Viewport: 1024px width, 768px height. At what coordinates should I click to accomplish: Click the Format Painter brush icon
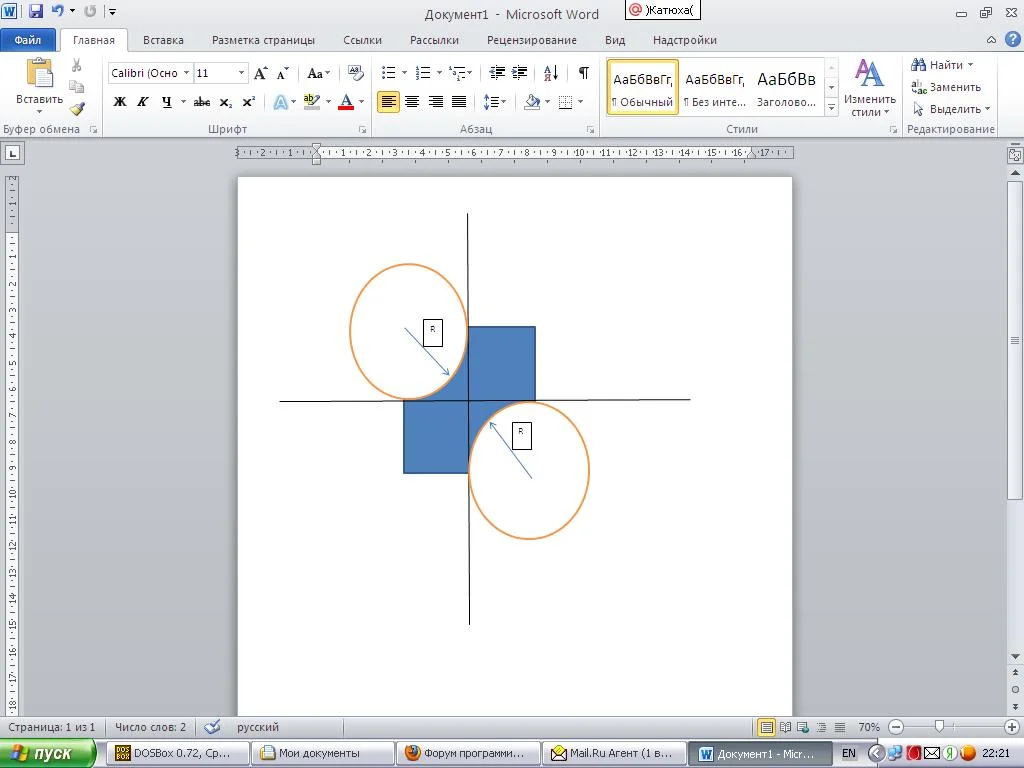click(x=77, y=109)
